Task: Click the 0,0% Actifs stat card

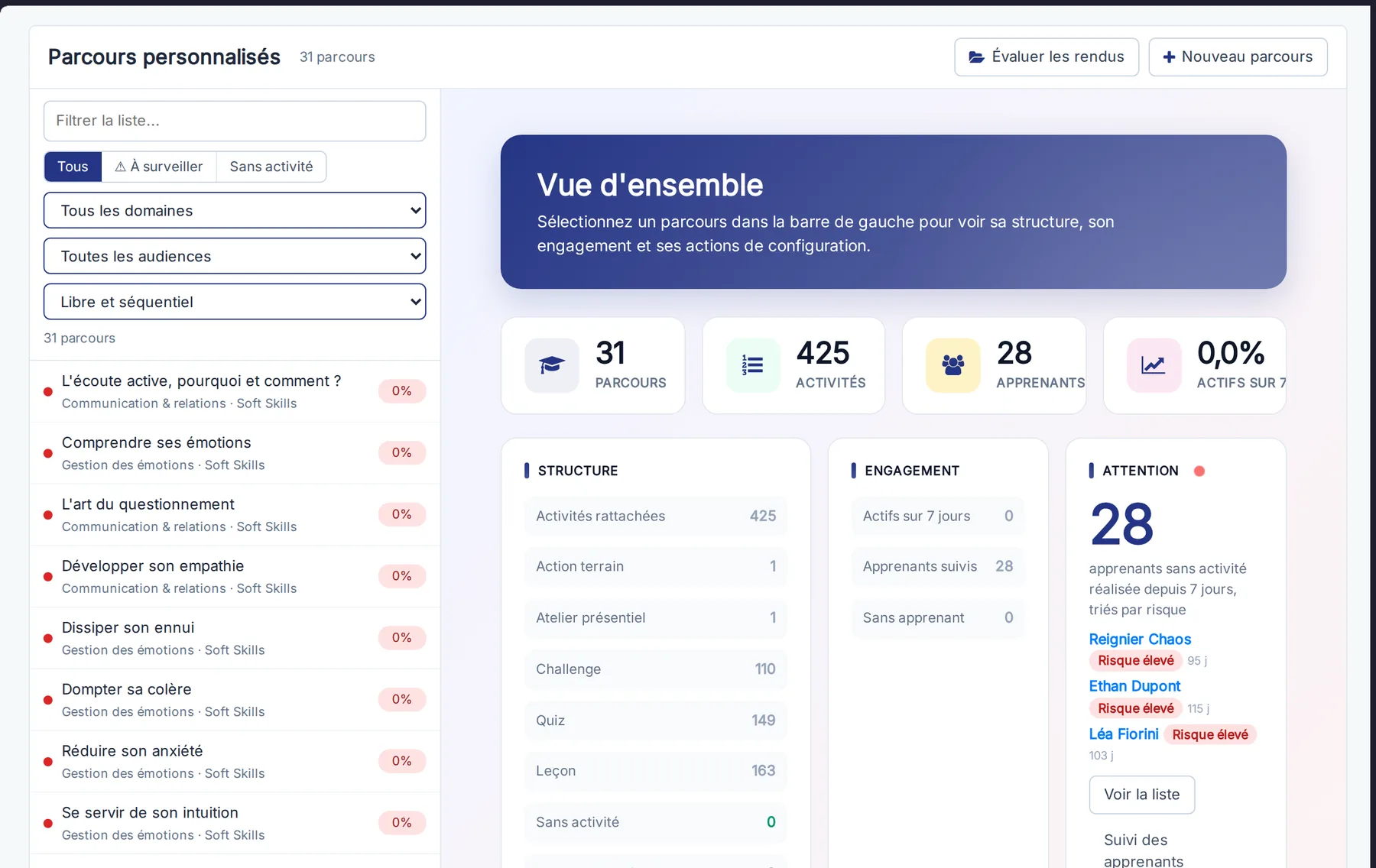Action: tap(1195, 365)
